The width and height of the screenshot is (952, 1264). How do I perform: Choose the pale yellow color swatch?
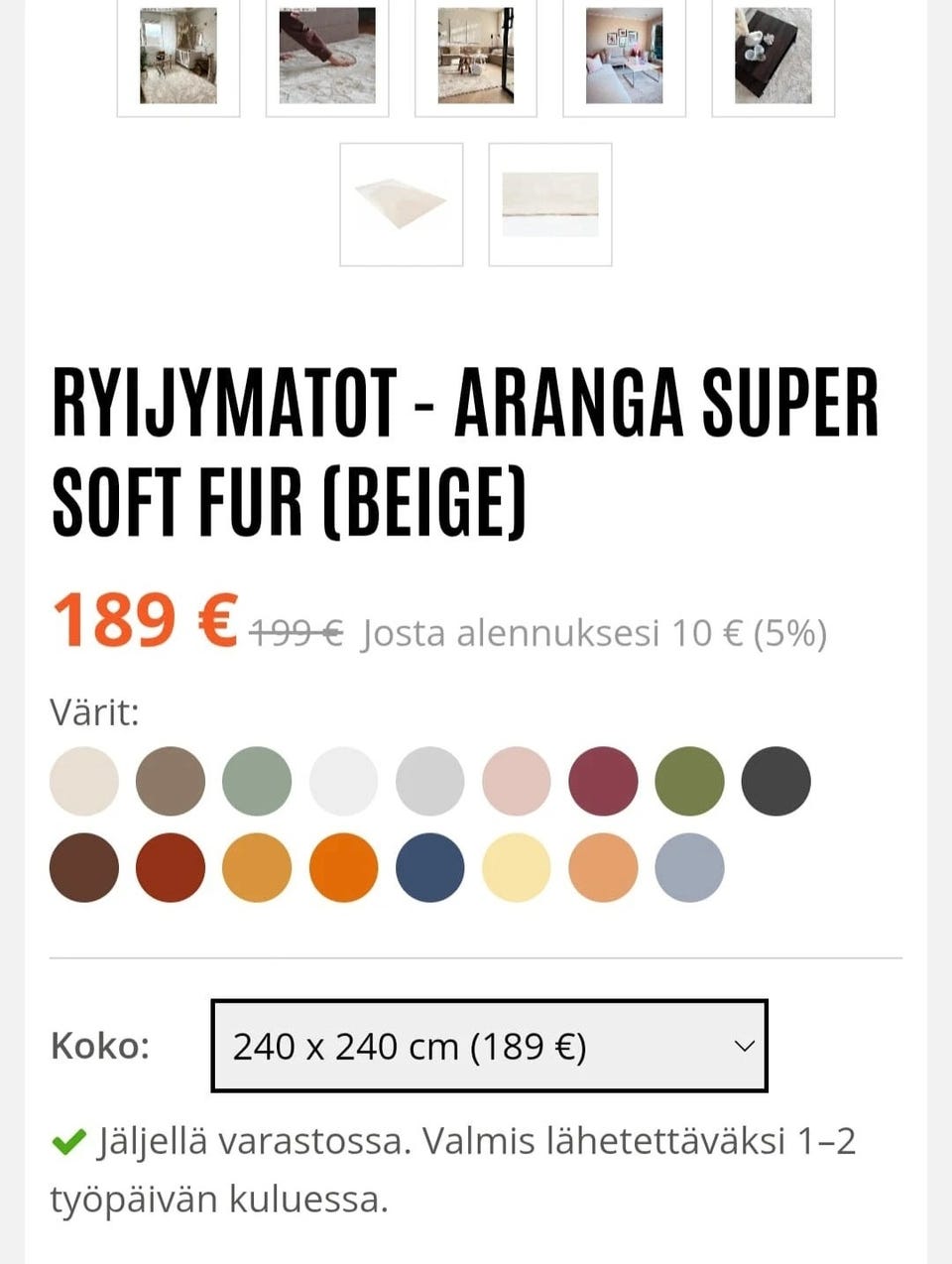[516, 868]
